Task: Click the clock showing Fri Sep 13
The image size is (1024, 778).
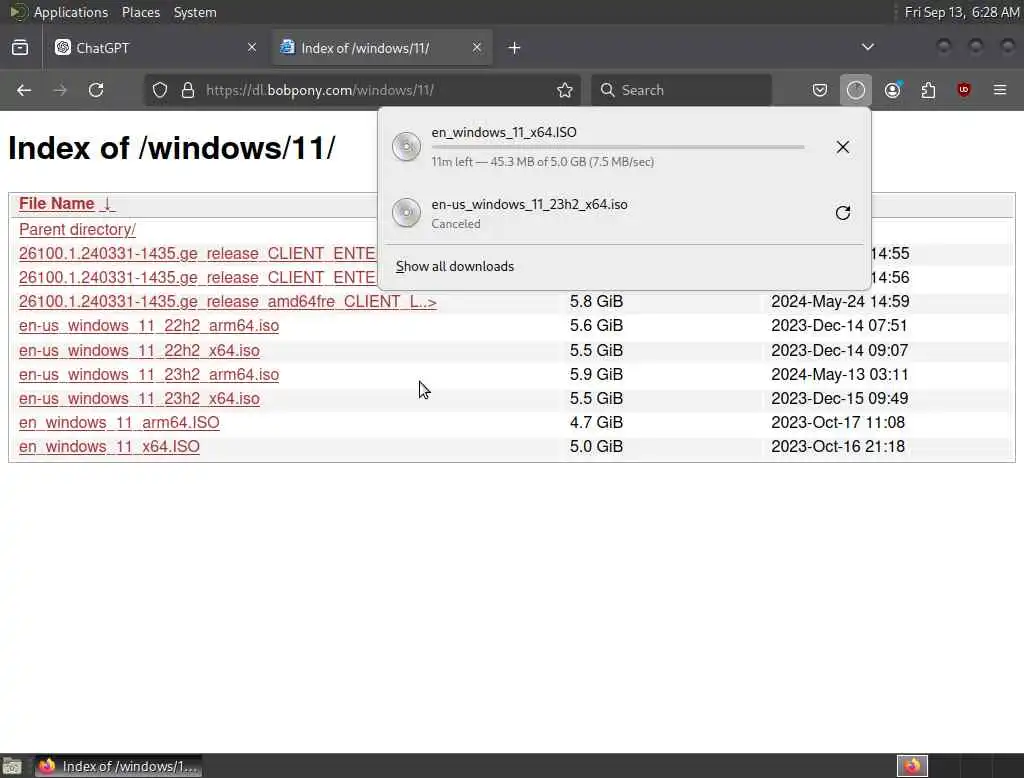Action: pos(961,12)
